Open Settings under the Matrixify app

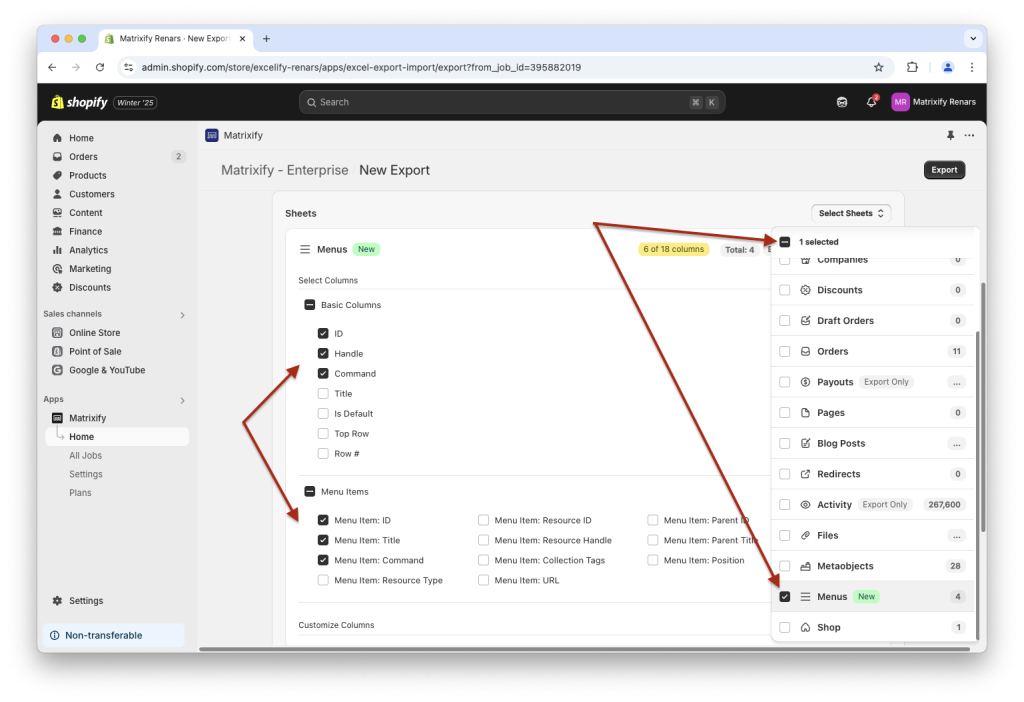click(85, 473)
